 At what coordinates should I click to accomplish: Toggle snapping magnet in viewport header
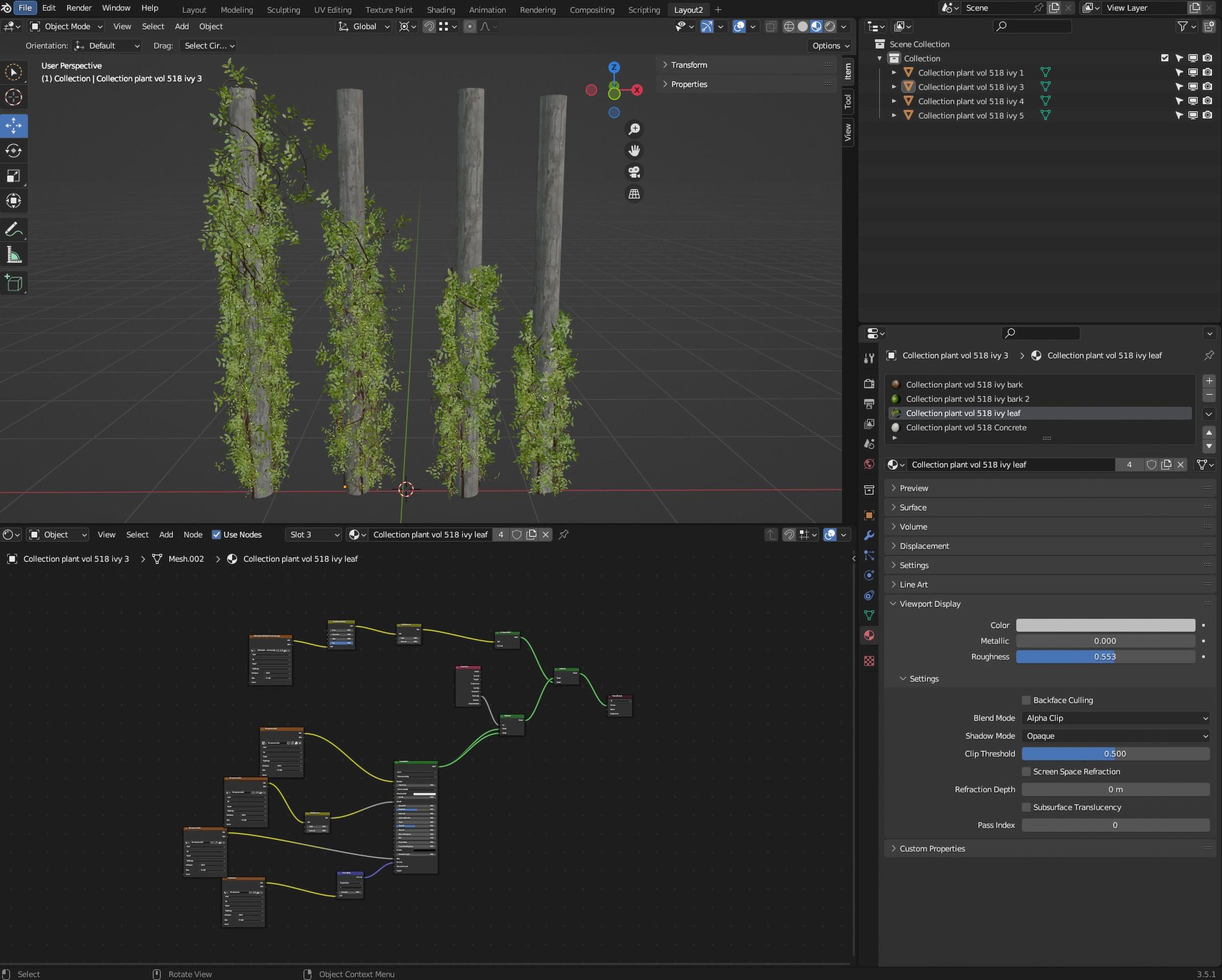click(x=429, y=27)
